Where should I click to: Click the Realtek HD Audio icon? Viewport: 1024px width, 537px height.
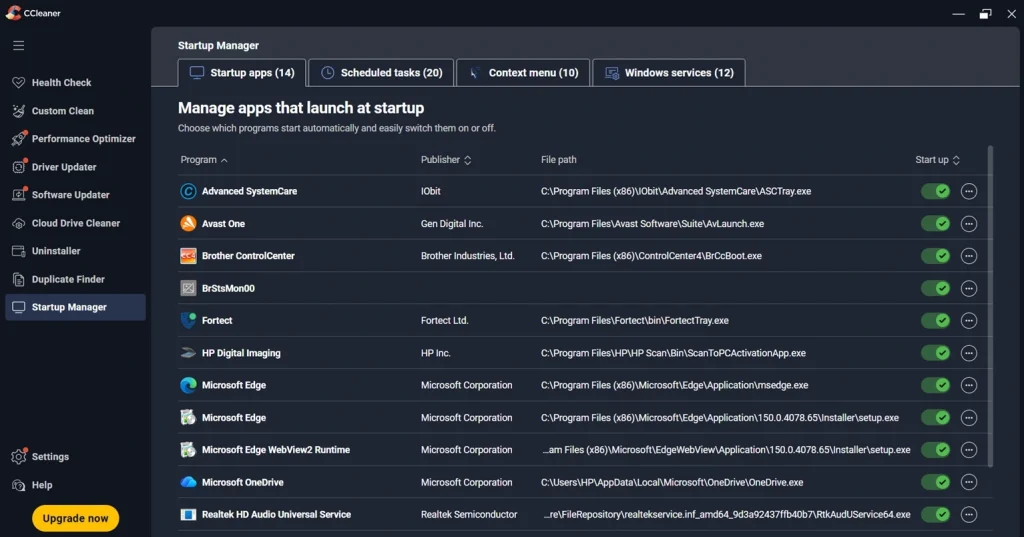(188, 514)
